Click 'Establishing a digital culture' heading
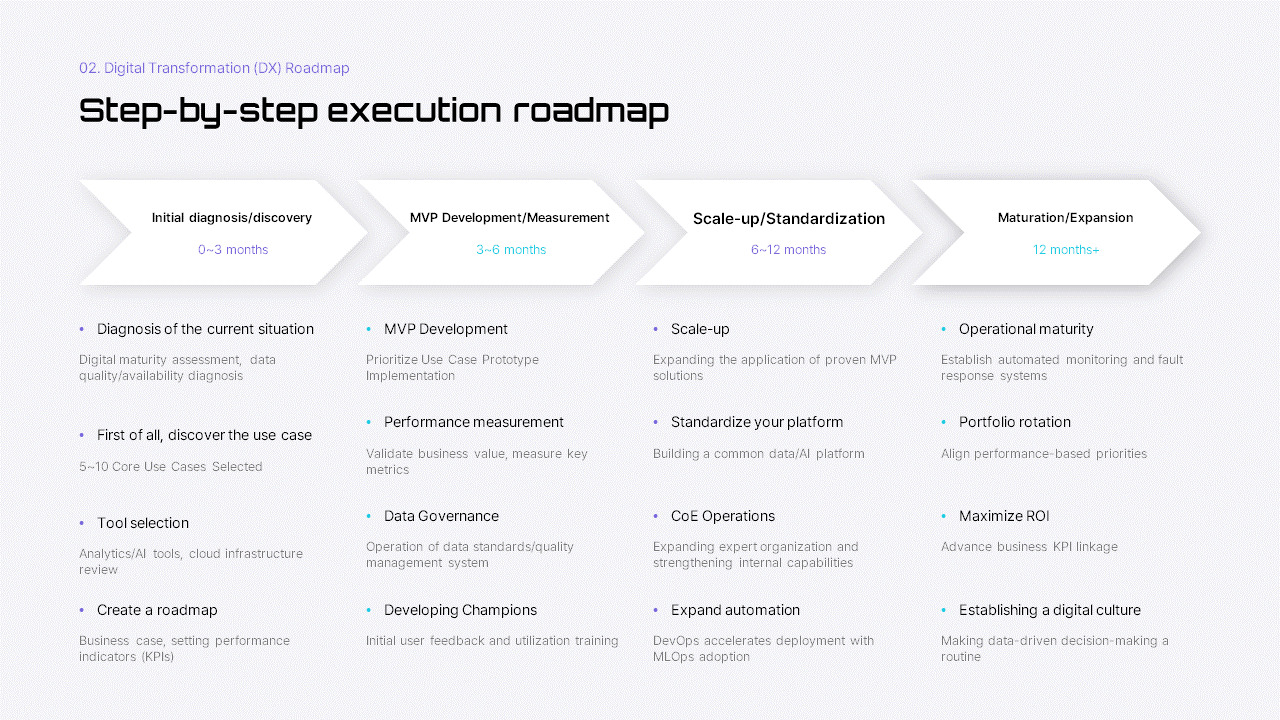This screenshot has width=1280, height=720. tap(1050, 610)
